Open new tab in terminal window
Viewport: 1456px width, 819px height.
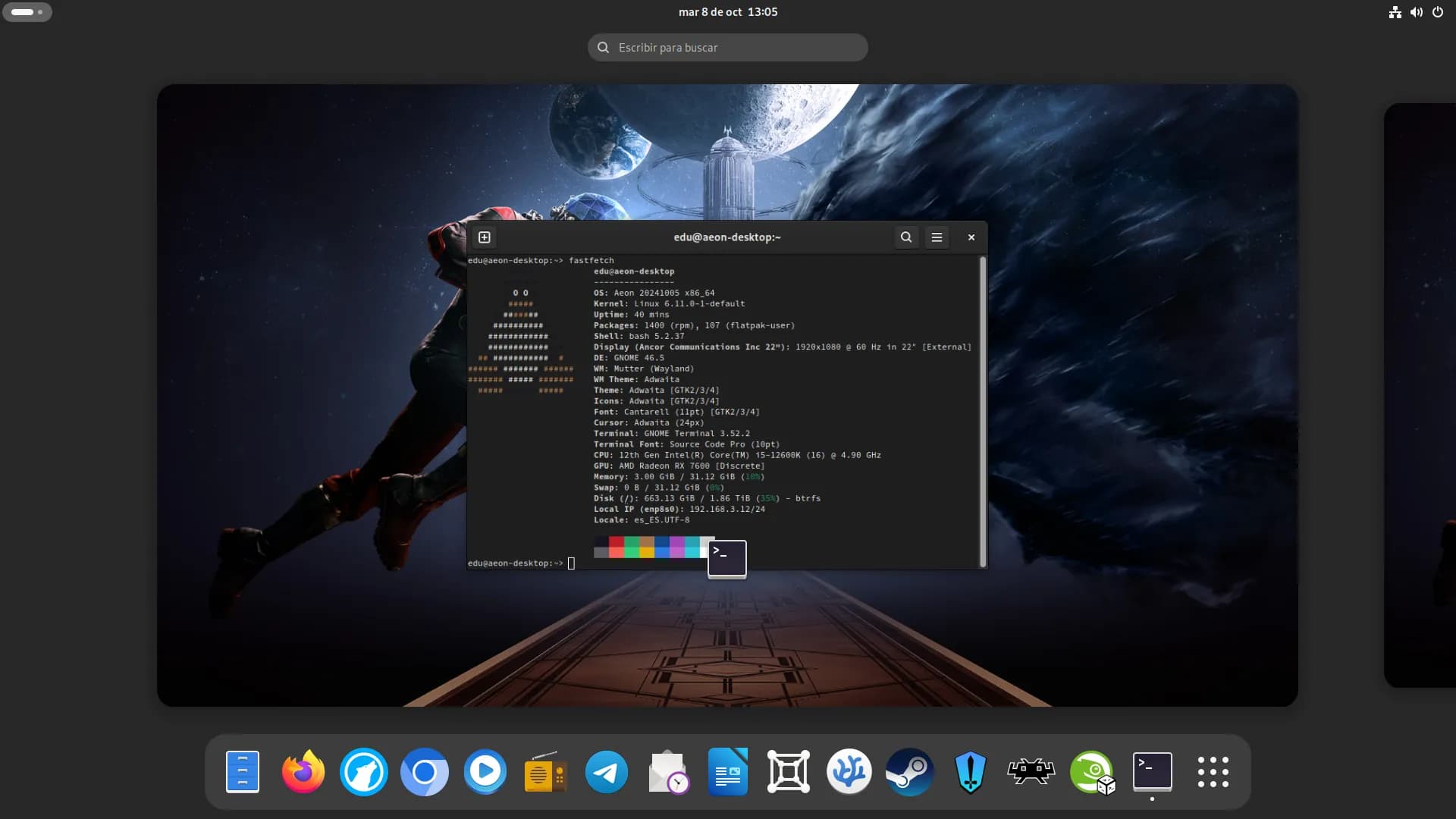(485, 237)
